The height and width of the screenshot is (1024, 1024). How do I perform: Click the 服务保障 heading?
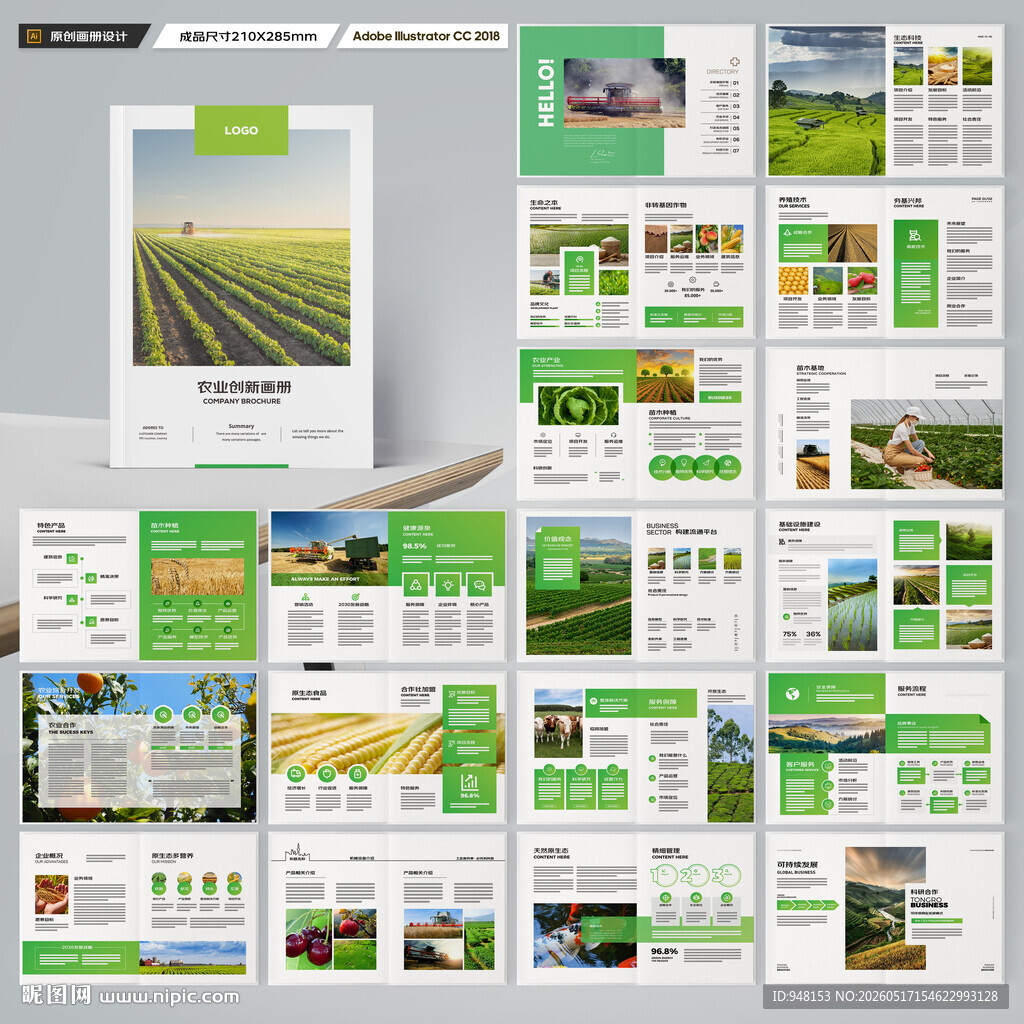click(x=663, y=702)
